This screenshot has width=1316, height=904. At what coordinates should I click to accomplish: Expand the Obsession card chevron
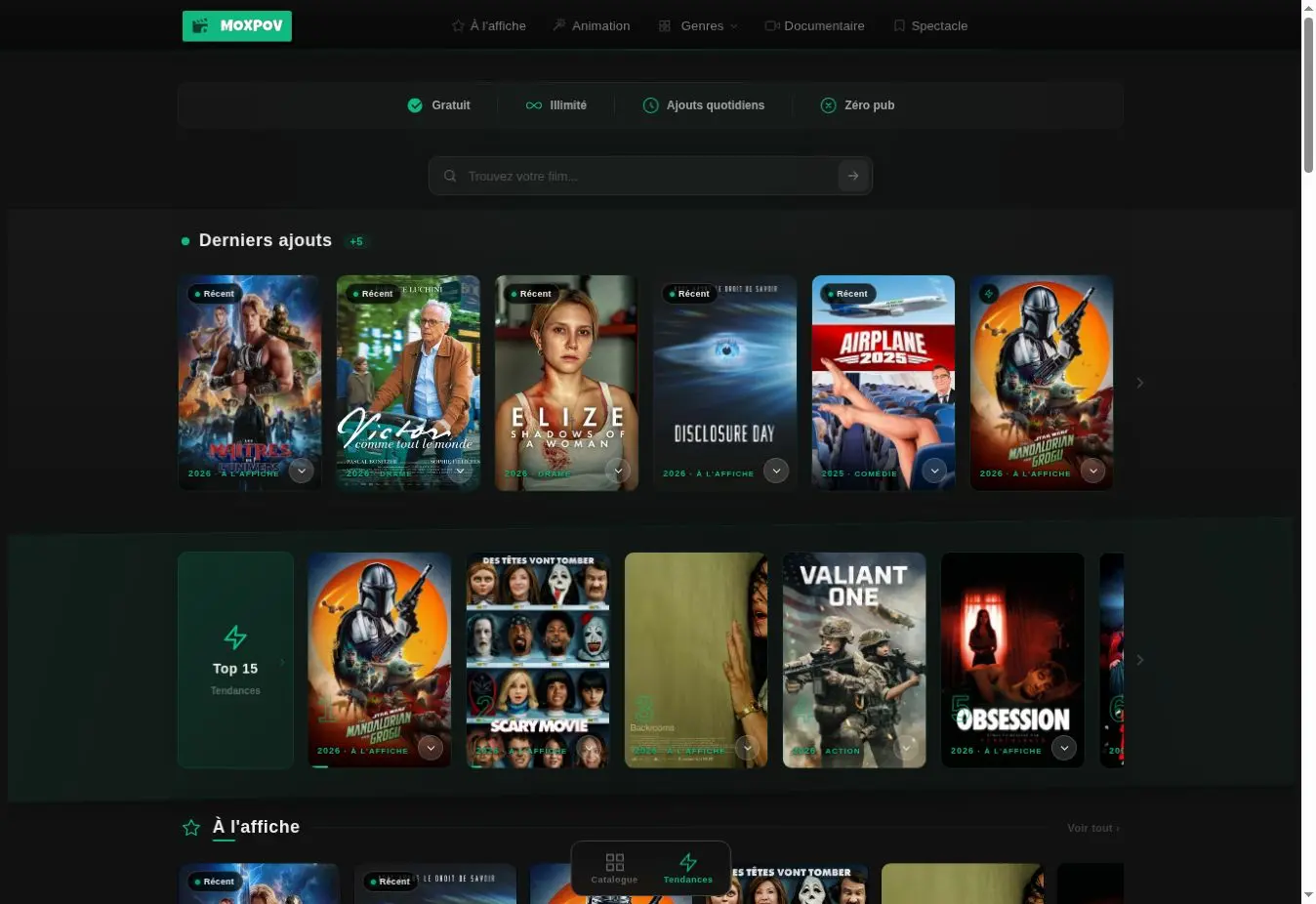click(1064, 748)
